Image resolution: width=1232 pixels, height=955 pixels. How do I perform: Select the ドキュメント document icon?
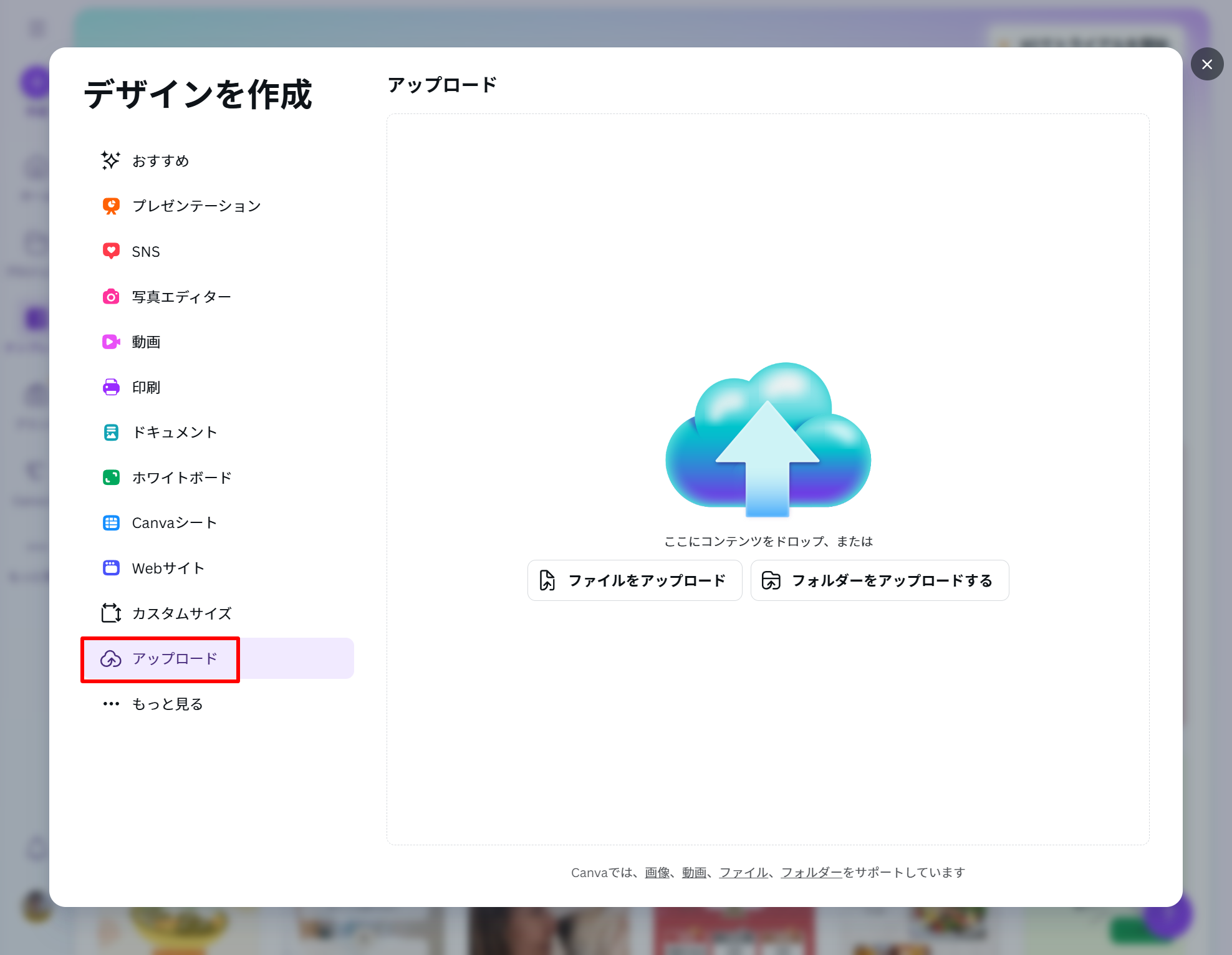111,432
